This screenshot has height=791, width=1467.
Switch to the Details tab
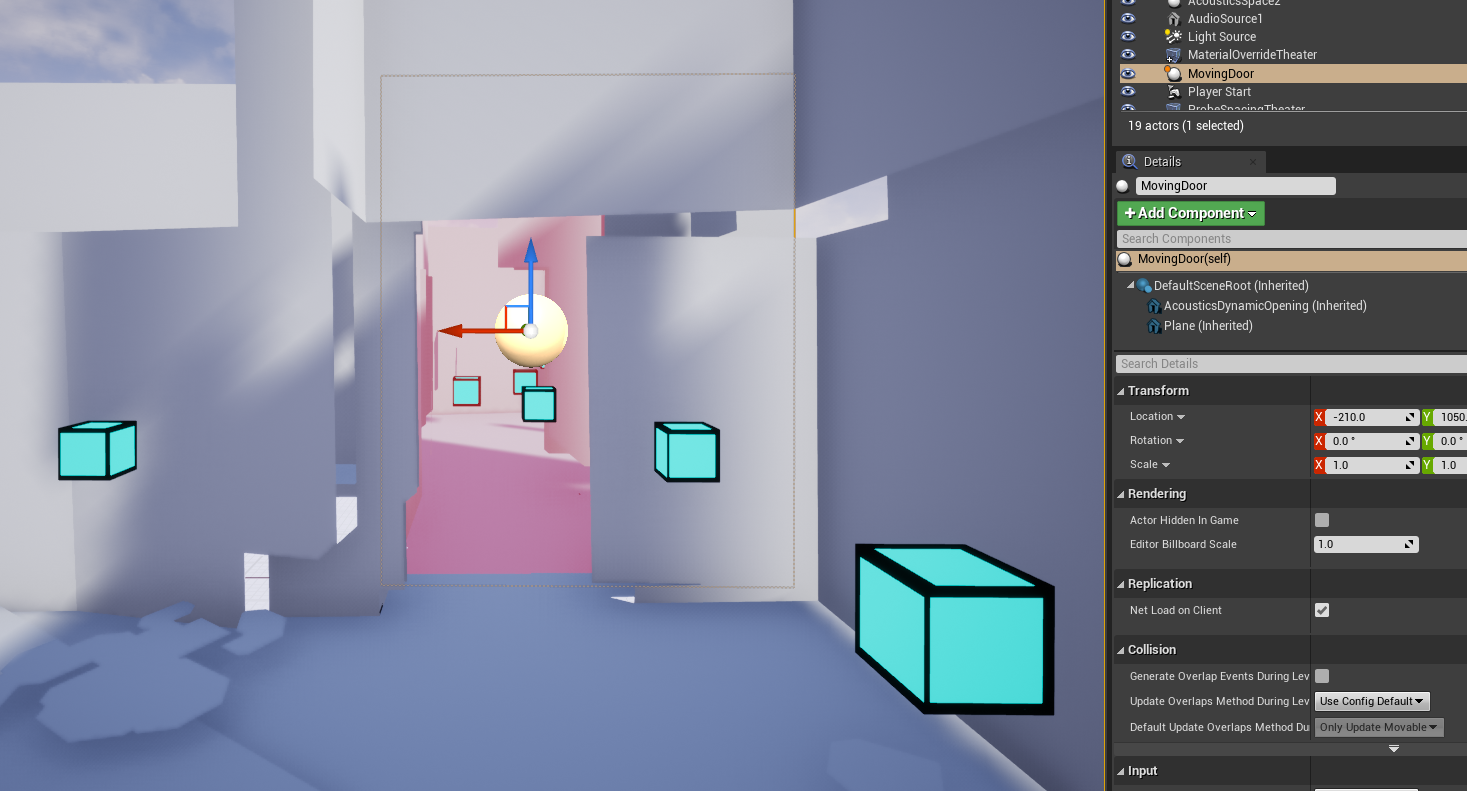click(x=1163, y=162)
